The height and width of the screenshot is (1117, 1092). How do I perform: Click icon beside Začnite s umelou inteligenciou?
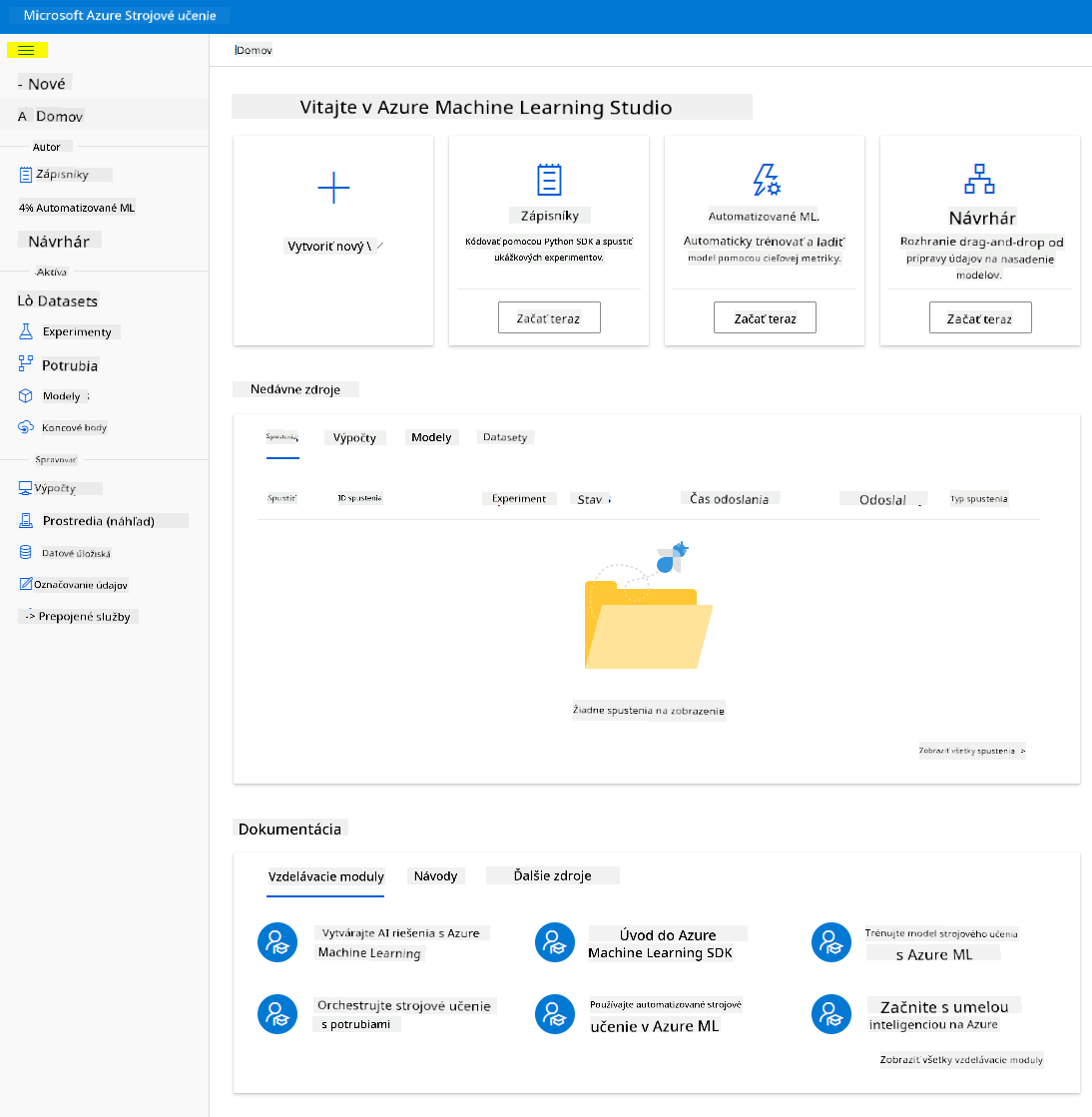pyautogui.click(x=831, y=1014)
